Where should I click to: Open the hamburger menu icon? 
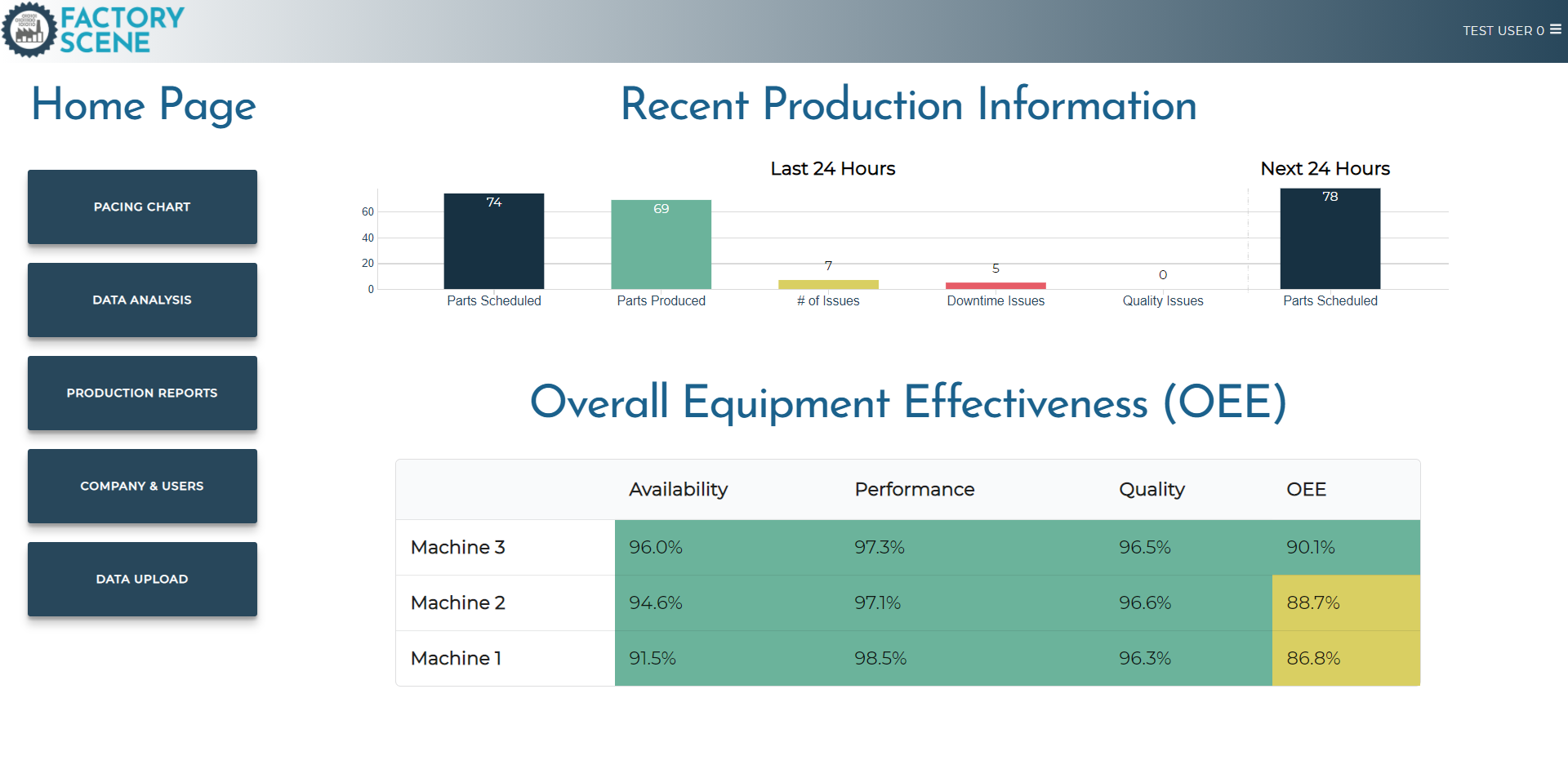(1556, 29)
